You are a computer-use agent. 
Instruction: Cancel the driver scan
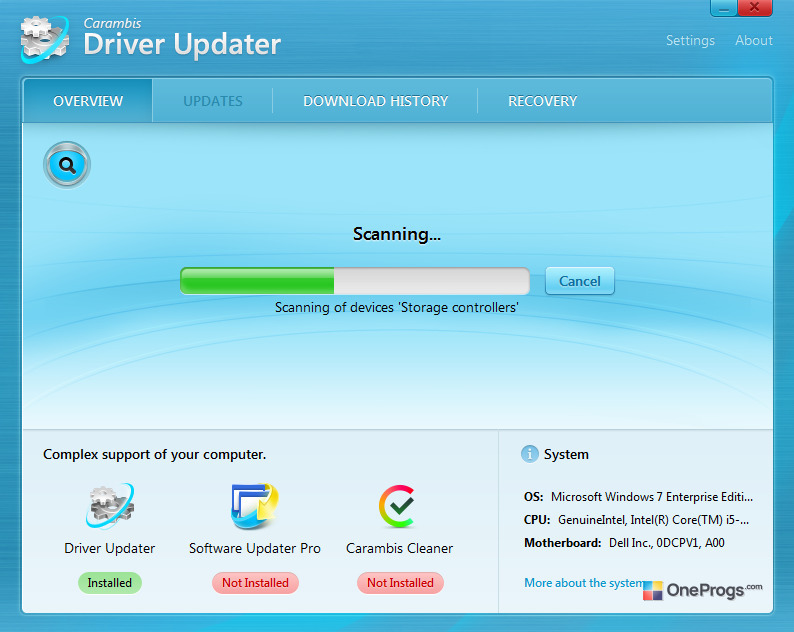coord(580,281)
